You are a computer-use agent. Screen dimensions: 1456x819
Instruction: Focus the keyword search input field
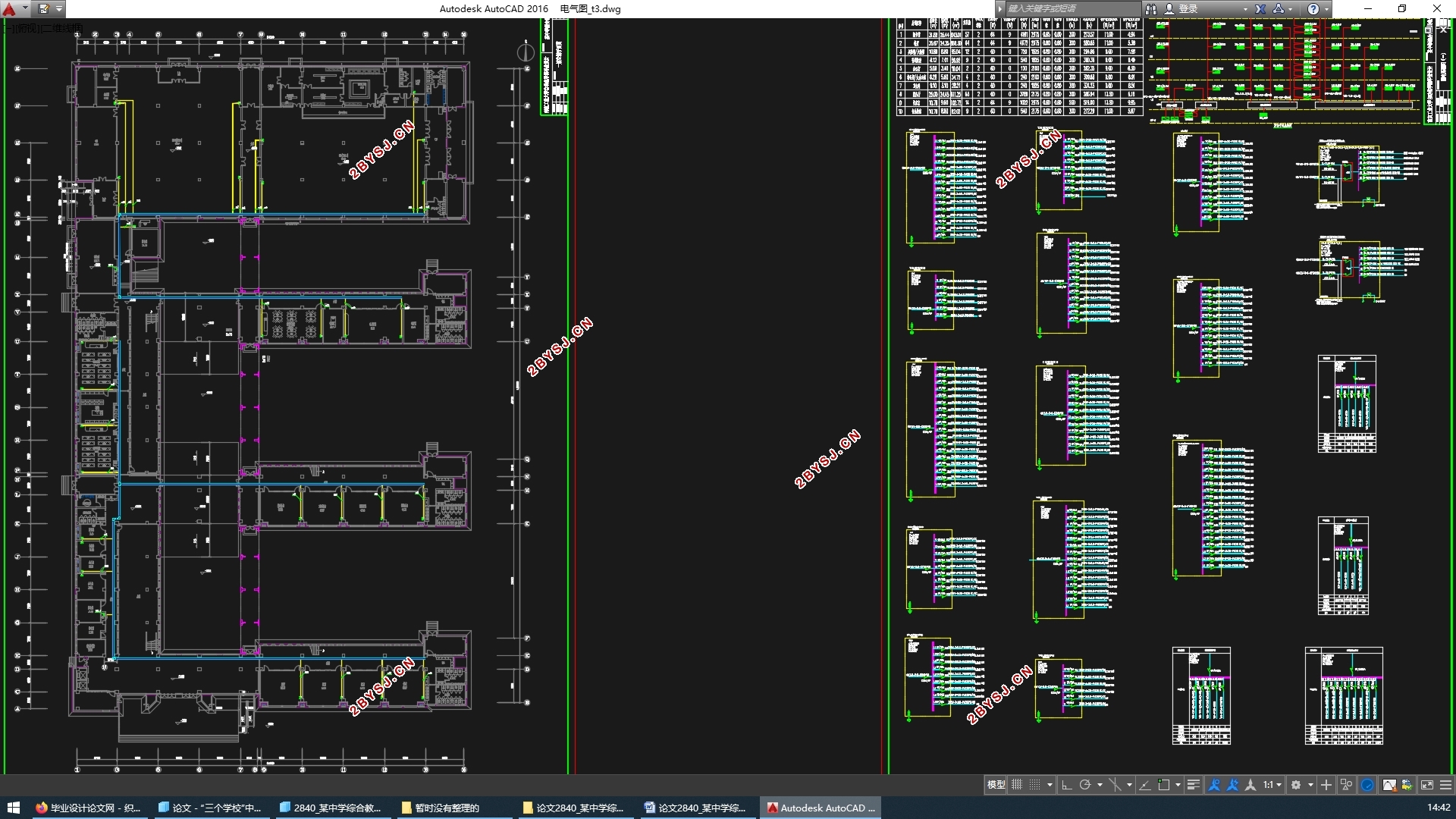(1073, 9)
